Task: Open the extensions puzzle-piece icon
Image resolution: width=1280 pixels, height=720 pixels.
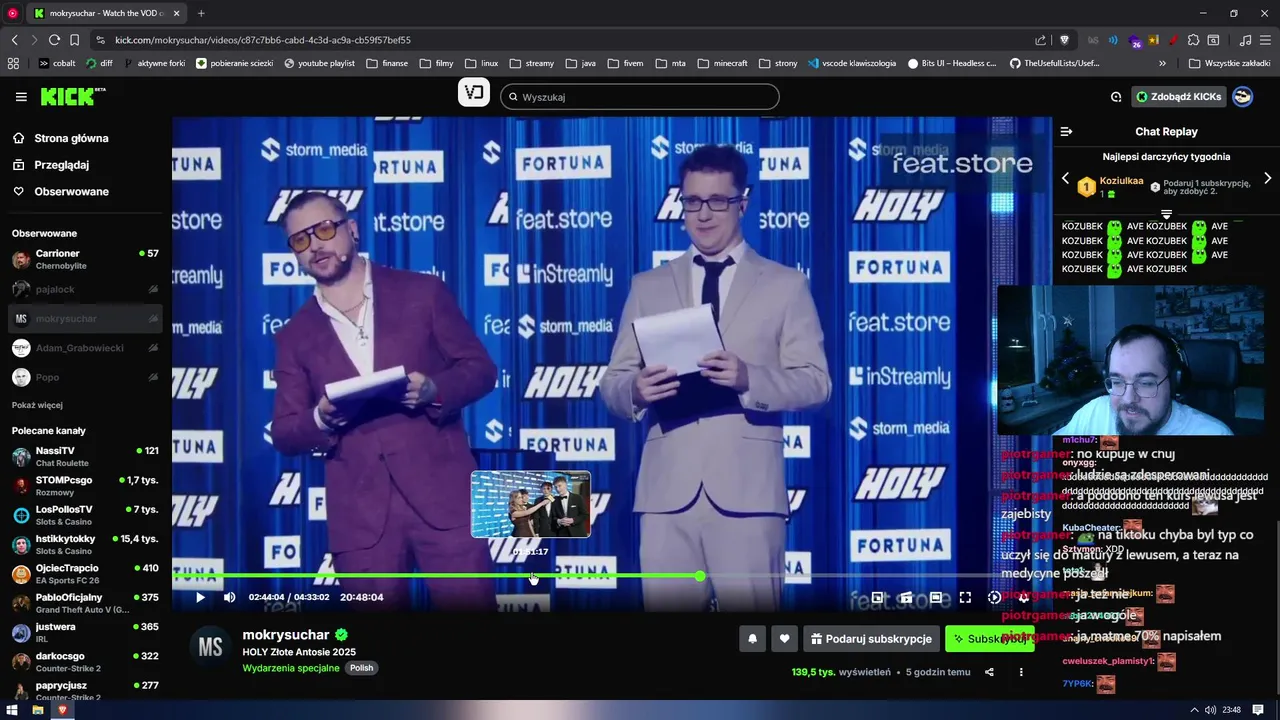Action: point(1194,40)
